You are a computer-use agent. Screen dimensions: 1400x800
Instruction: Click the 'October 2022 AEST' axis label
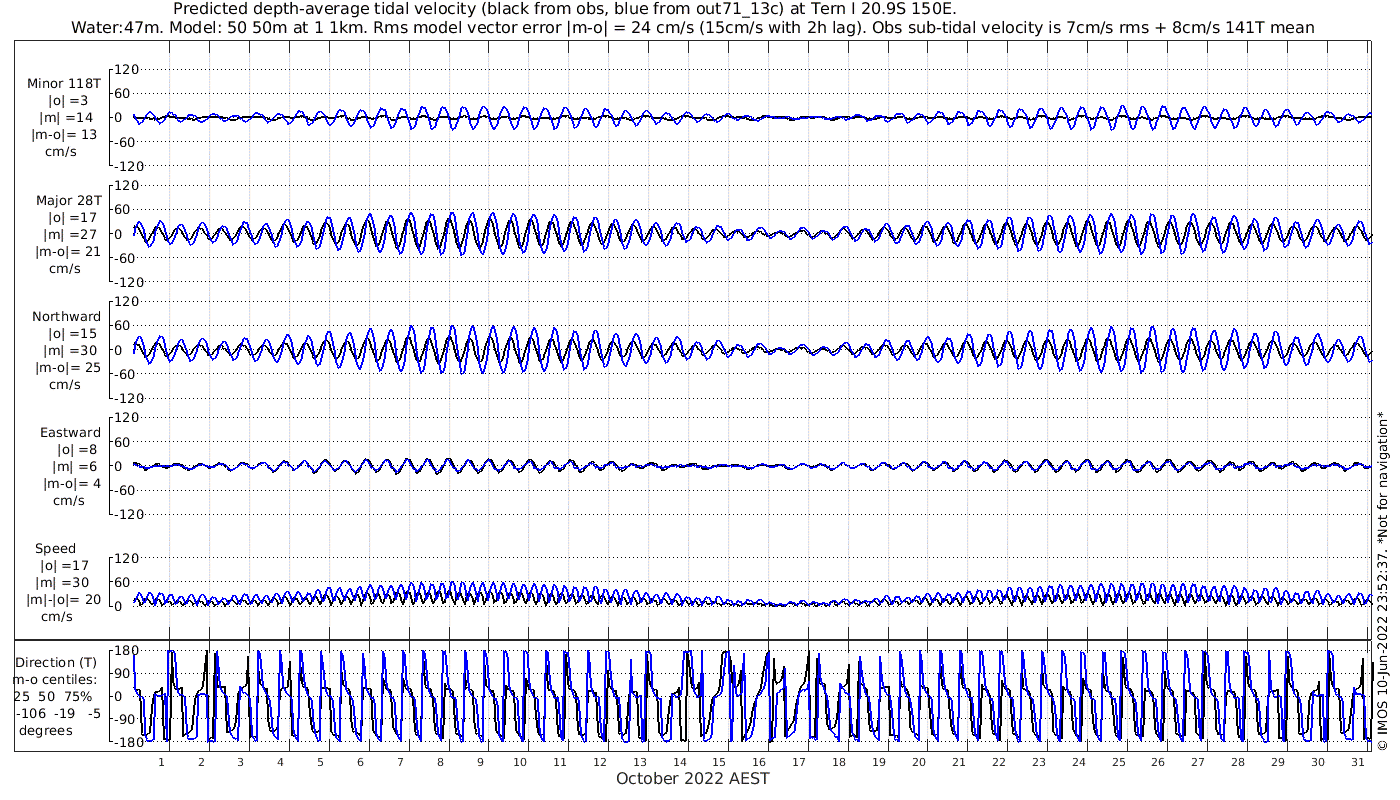tap(693, 778)
